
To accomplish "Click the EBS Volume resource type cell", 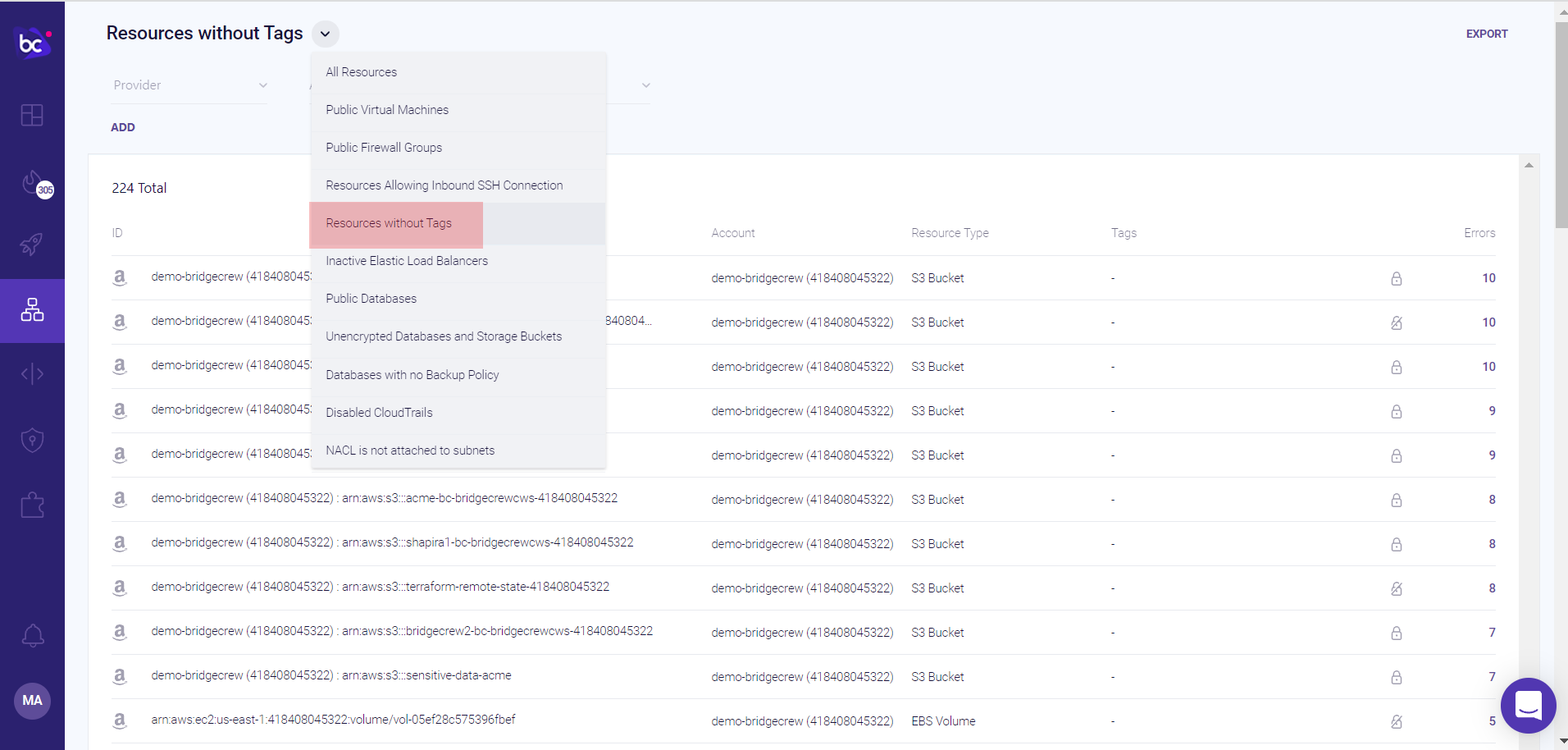I will (x=943, y=721).
